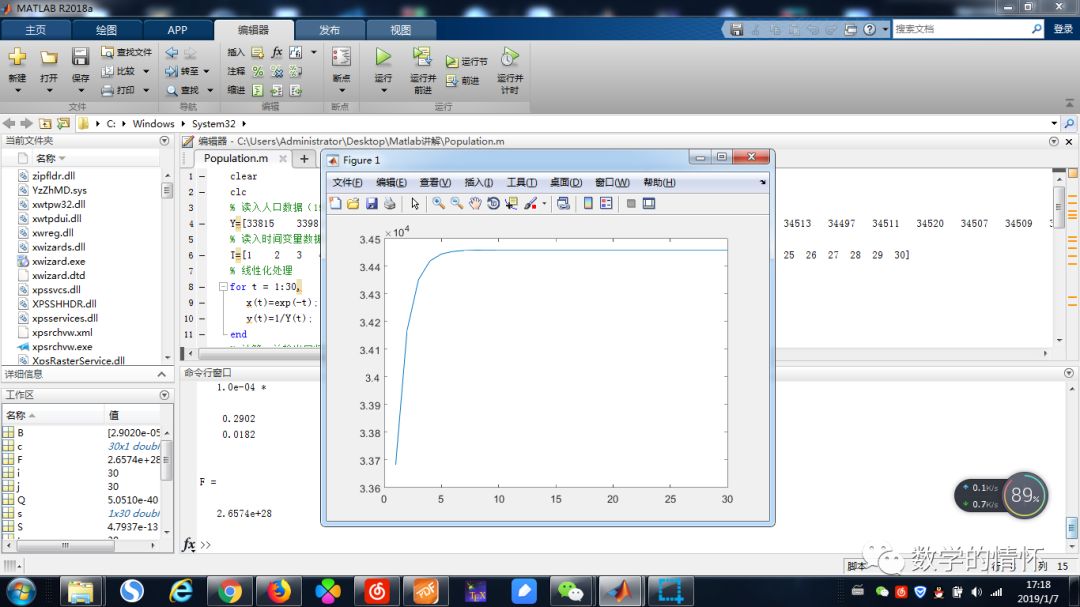Click the 登录 (Sign In) link
1080x607 pixels.
point(1063,29)
